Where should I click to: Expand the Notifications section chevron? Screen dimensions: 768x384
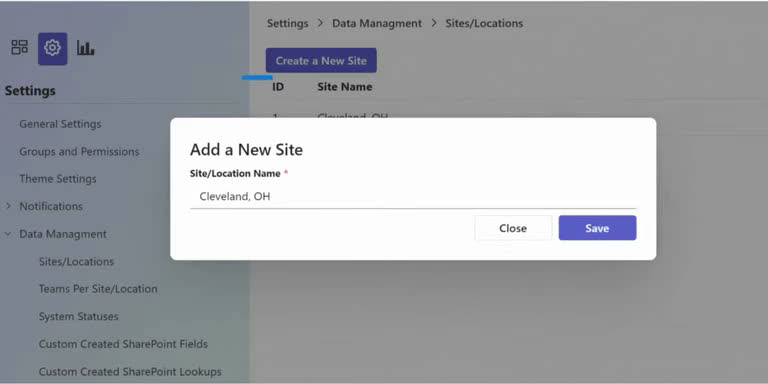pos(8,206)
